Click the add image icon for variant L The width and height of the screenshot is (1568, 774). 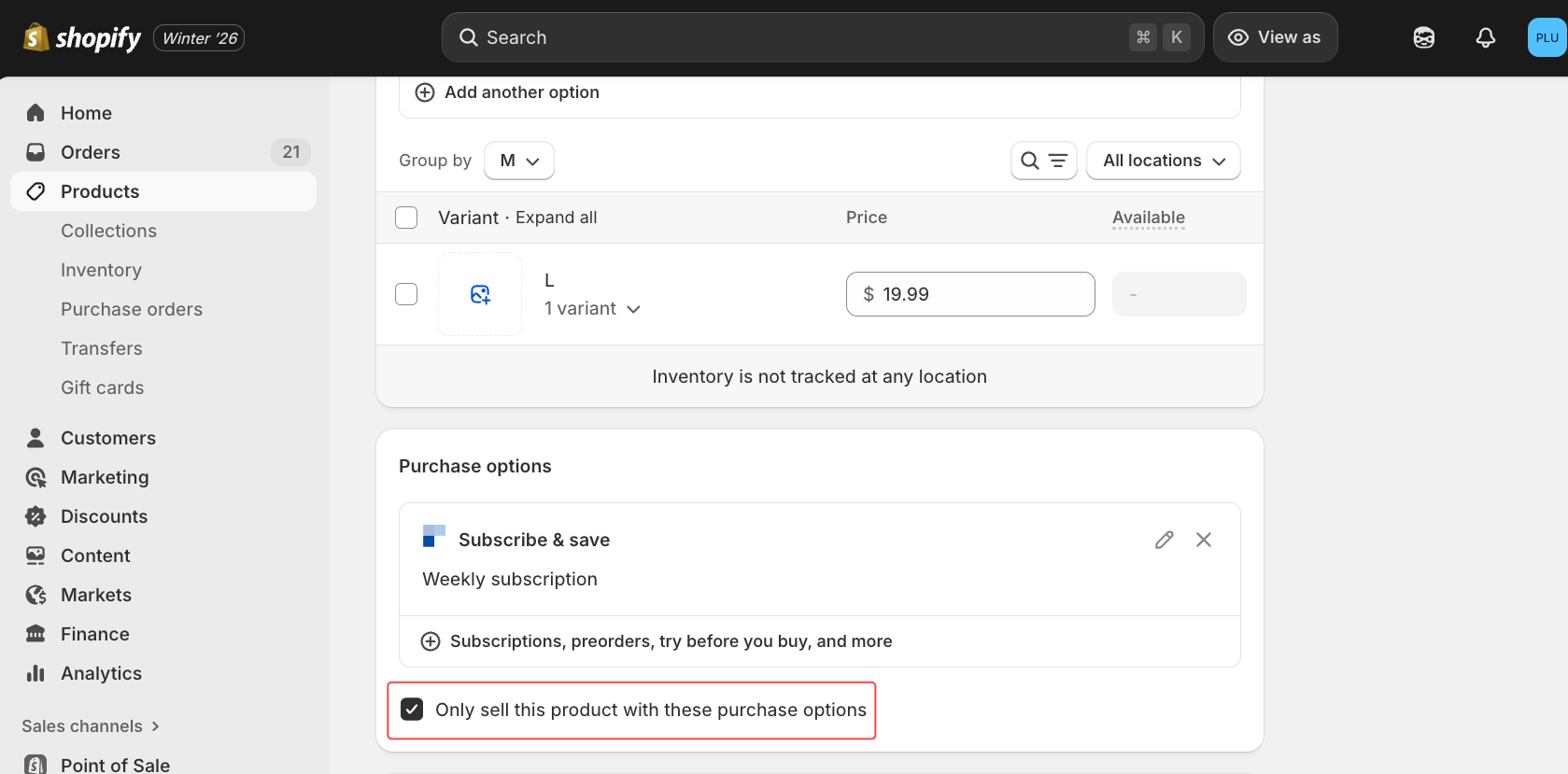coord(480,294)
